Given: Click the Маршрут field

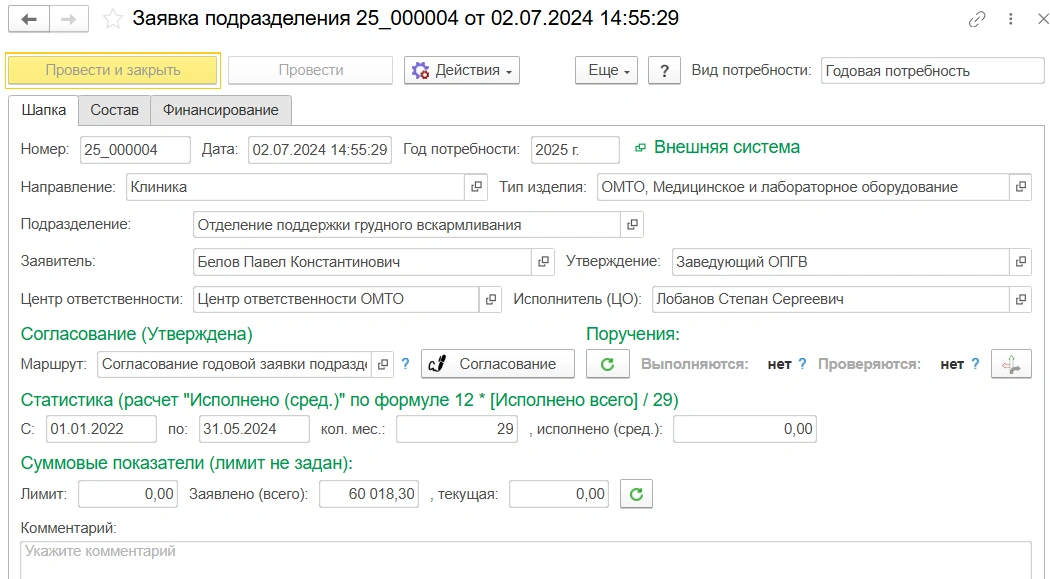Looking at the screenshot, I should point(234,364).
